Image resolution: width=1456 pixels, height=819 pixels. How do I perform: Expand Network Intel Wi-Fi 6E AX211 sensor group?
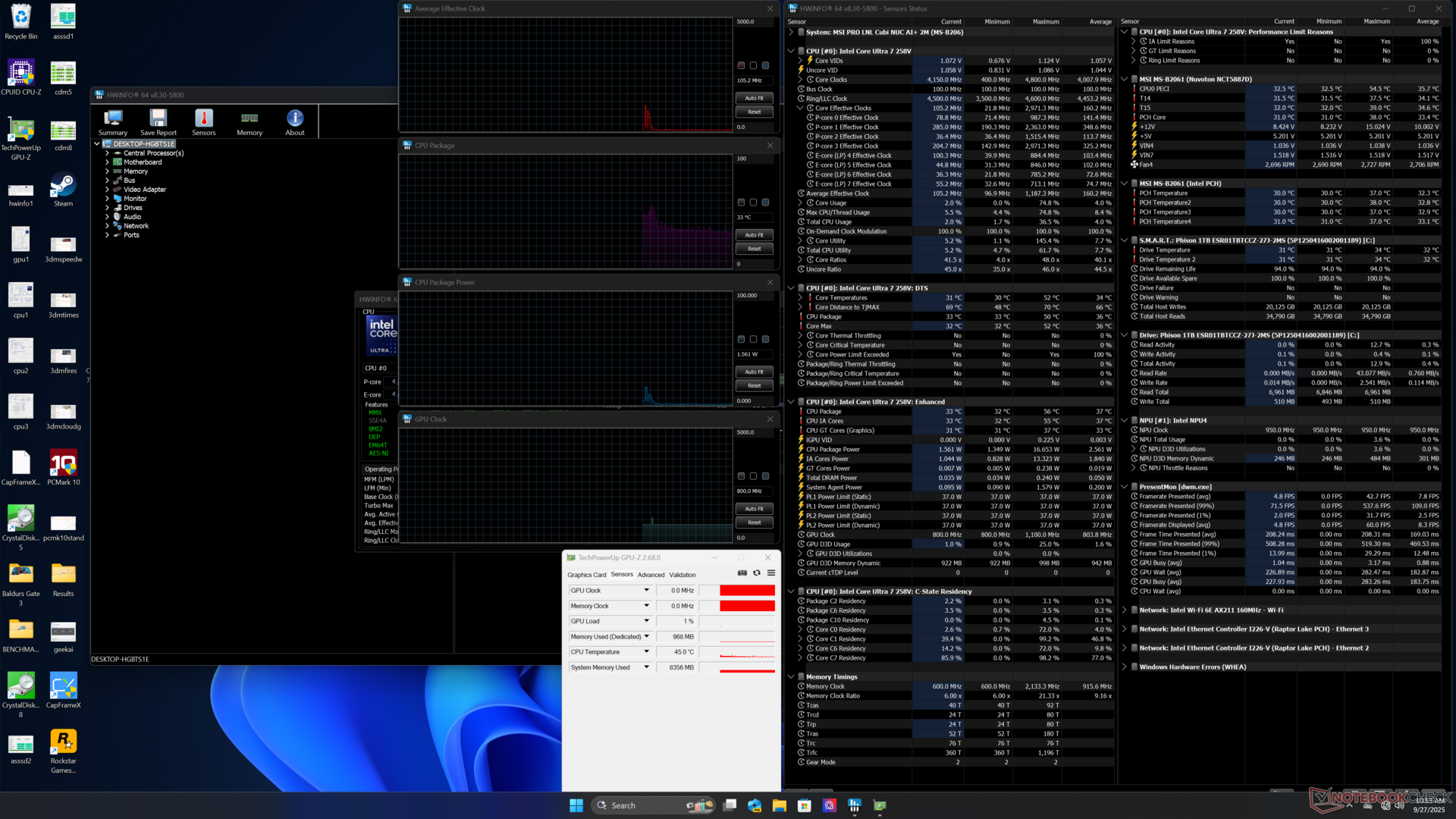[1125, 610]
